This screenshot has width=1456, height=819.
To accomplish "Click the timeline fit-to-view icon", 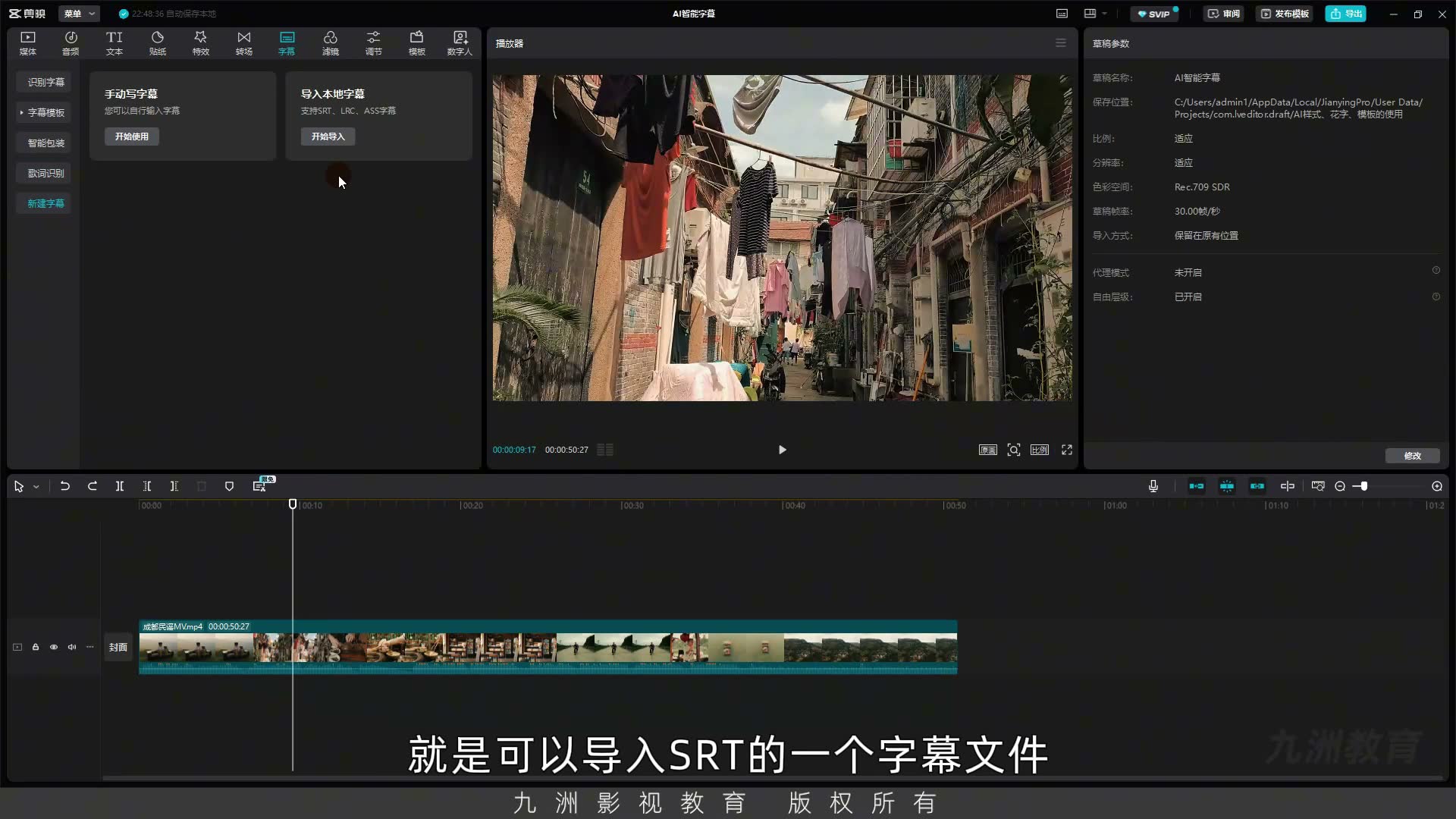I will coord(1318,486).
